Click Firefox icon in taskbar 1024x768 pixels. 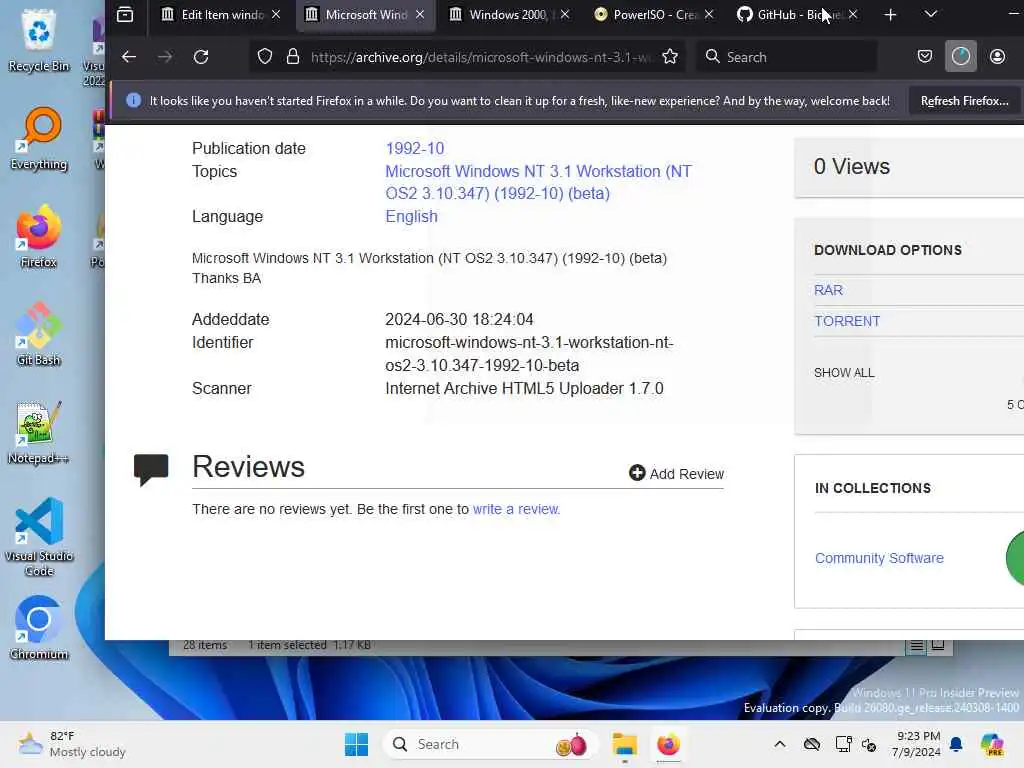coord(668,744)
